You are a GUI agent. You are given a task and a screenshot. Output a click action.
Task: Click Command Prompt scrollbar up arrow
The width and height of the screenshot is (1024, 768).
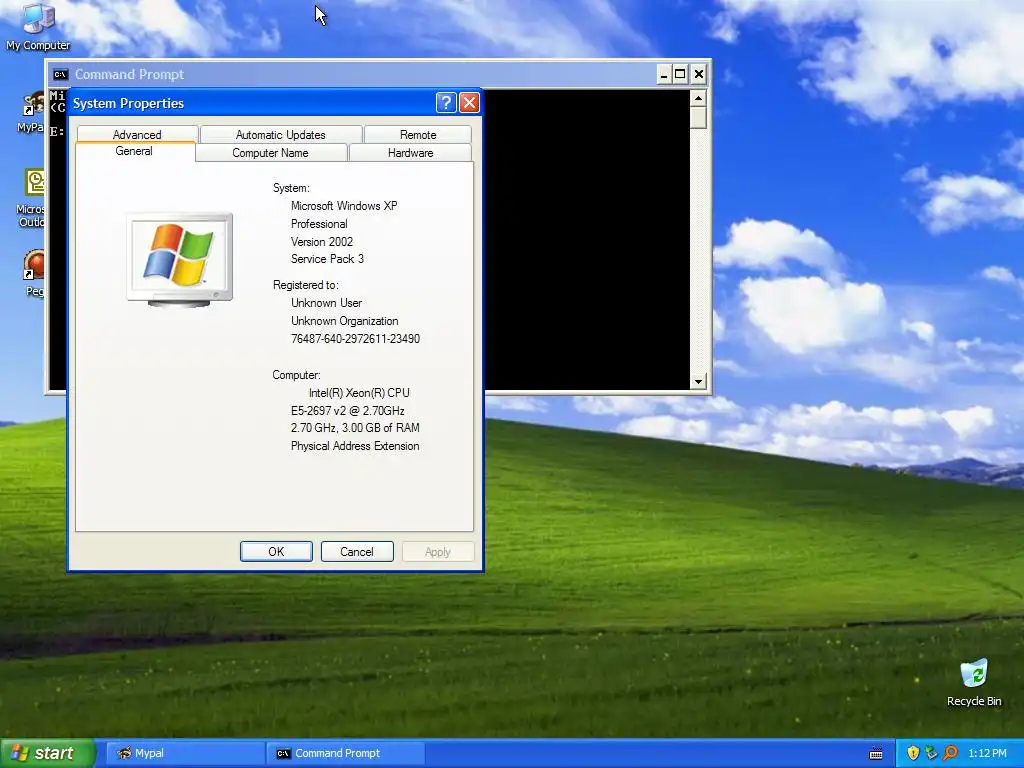click(x=698, y=99)
